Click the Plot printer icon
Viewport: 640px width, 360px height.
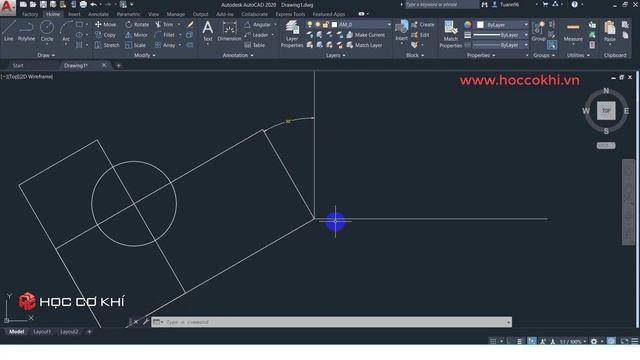point(83,4)
